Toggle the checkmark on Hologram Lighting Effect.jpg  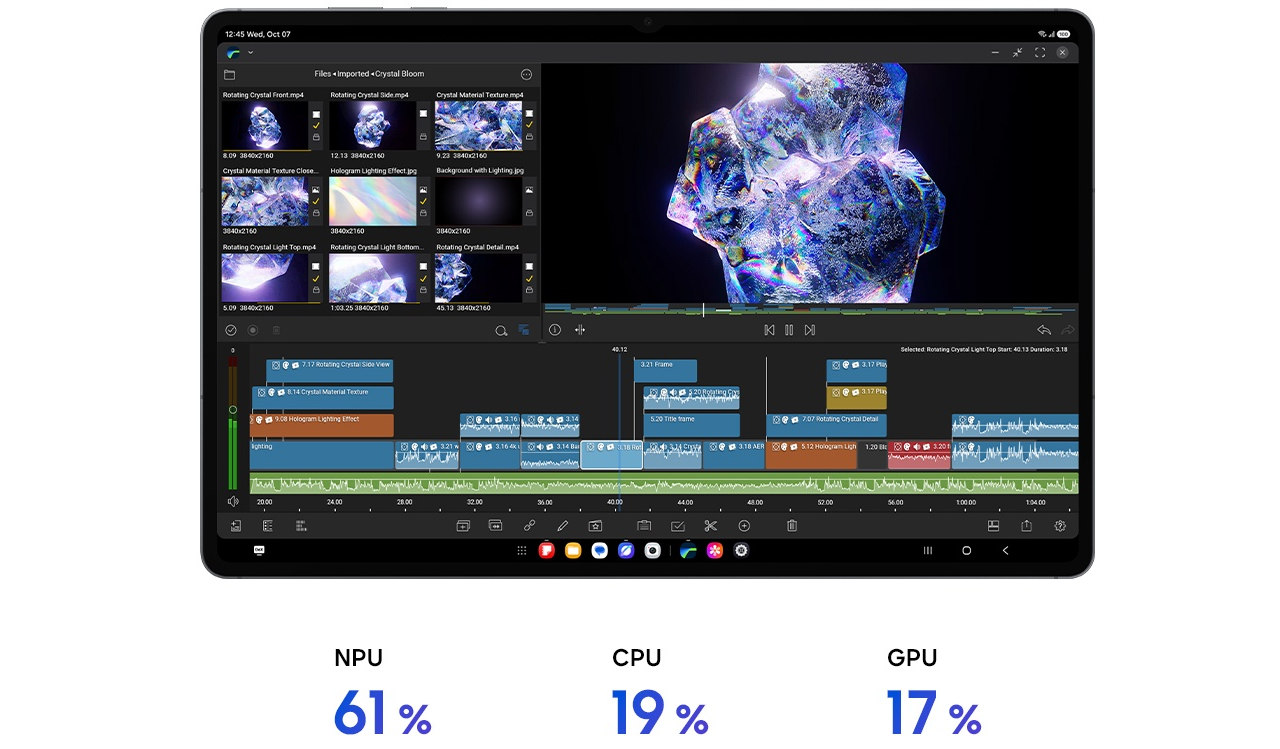coord(423,202)
